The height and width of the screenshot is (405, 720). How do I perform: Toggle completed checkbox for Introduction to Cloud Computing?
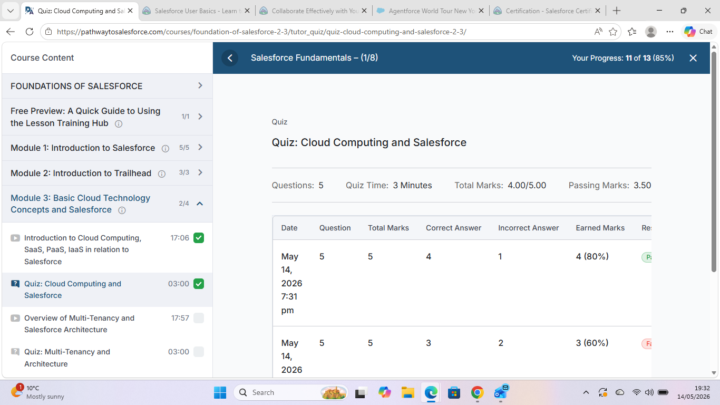(199, 238)
